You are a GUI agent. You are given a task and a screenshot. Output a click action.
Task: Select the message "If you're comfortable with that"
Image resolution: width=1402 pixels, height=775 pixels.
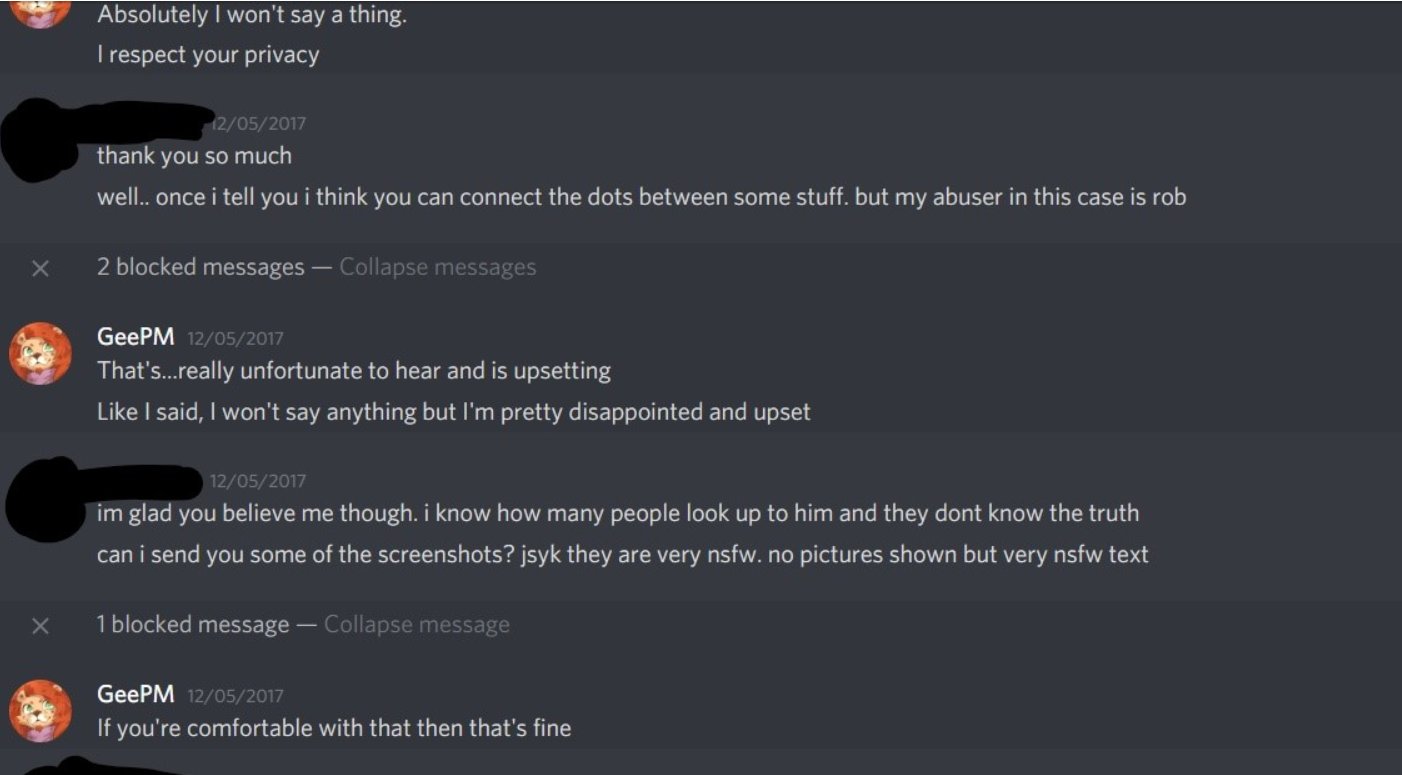click(x=334, y=728)
